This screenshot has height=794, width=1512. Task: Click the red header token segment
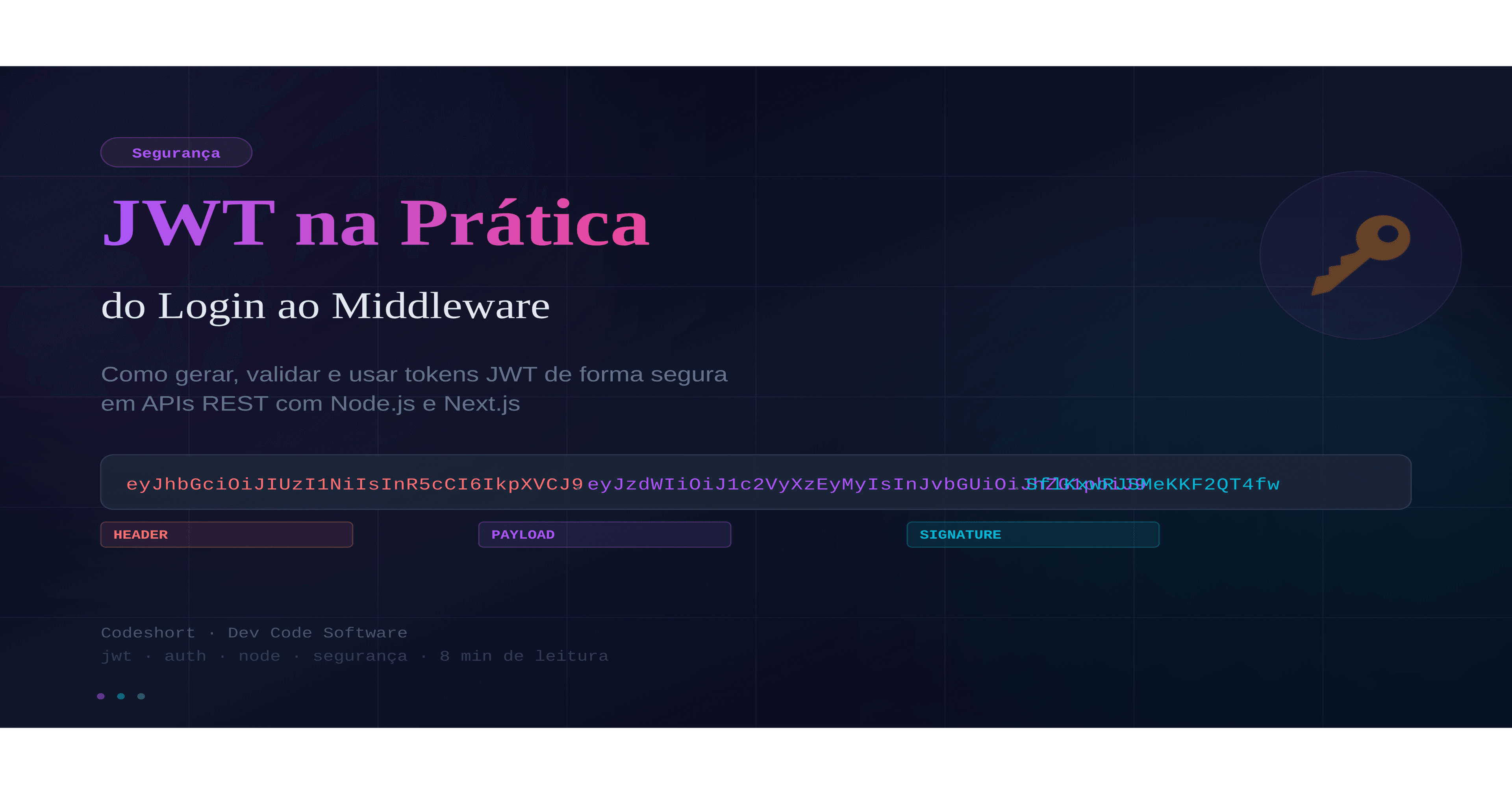354,484
